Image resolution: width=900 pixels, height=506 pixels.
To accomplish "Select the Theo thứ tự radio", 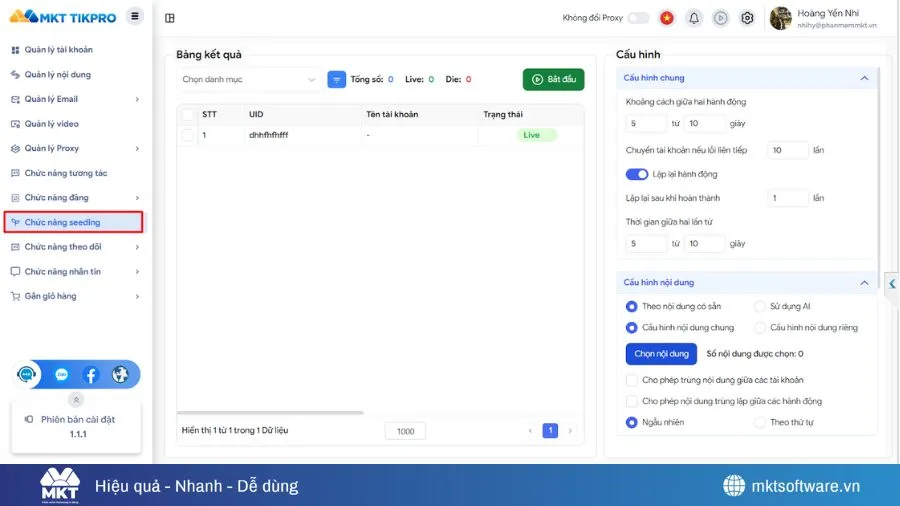I will [759, 422].
